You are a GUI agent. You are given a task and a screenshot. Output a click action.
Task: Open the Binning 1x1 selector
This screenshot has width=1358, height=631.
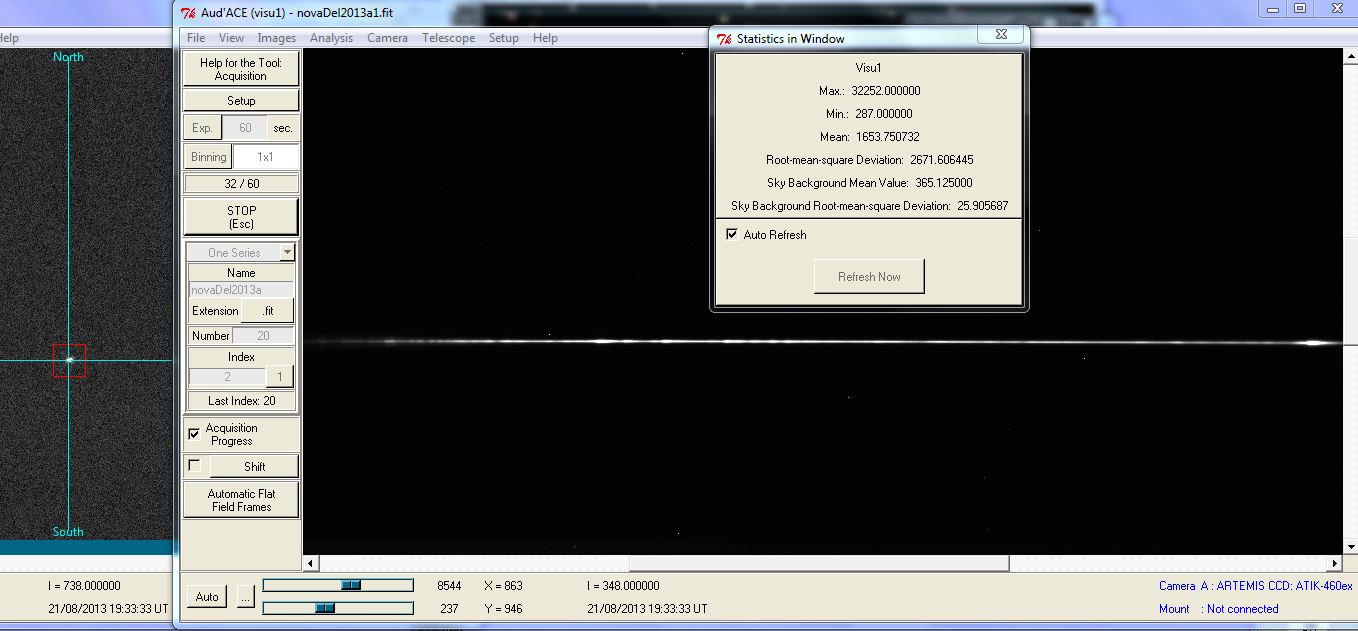point(265,157)
